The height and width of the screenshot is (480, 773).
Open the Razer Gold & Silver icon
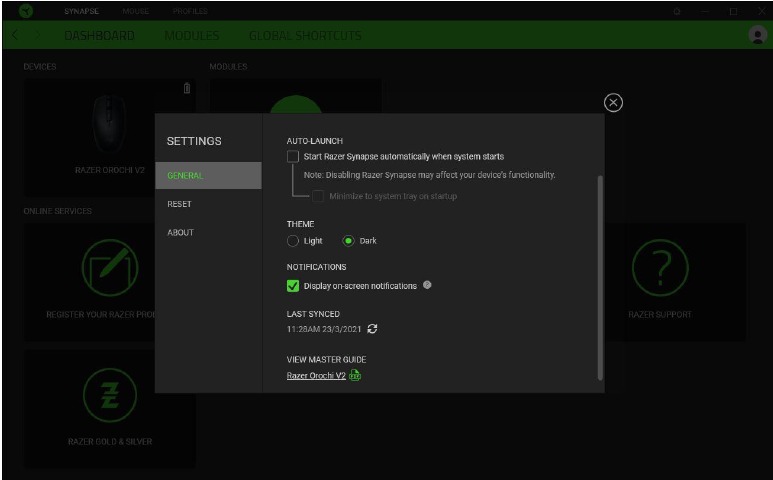pos(109,395)
